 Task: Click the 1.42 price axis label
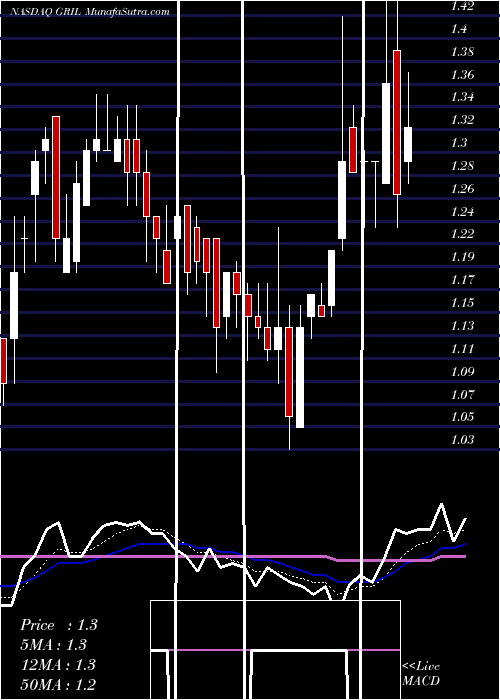[x=462, y=6]
